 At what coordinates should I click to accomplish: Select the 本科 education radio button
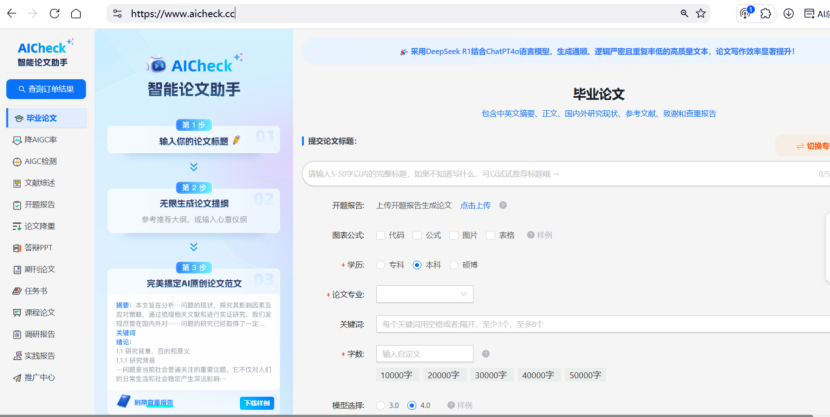click(x=417, y=265)
